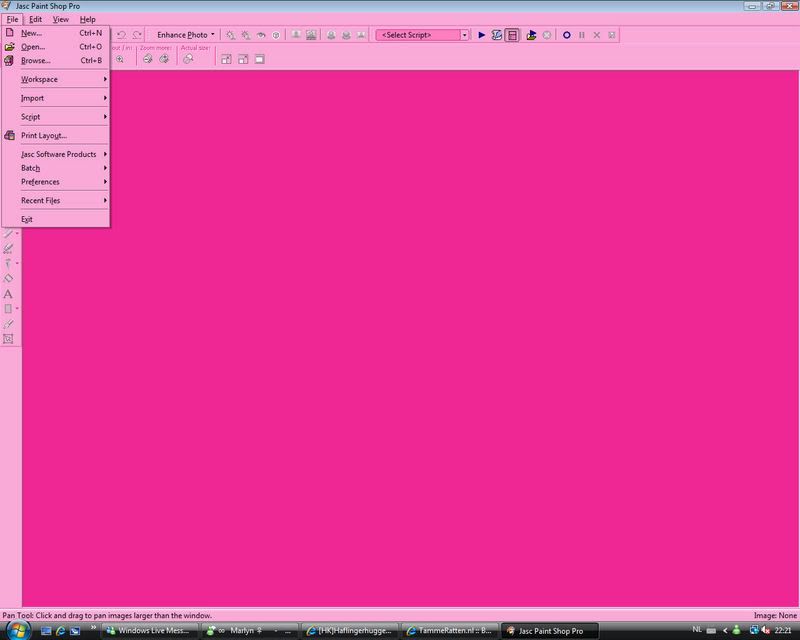Viewport: 800px width, 640px height.
Task: Expand the Import submenu
Action: tap(56, 98)
